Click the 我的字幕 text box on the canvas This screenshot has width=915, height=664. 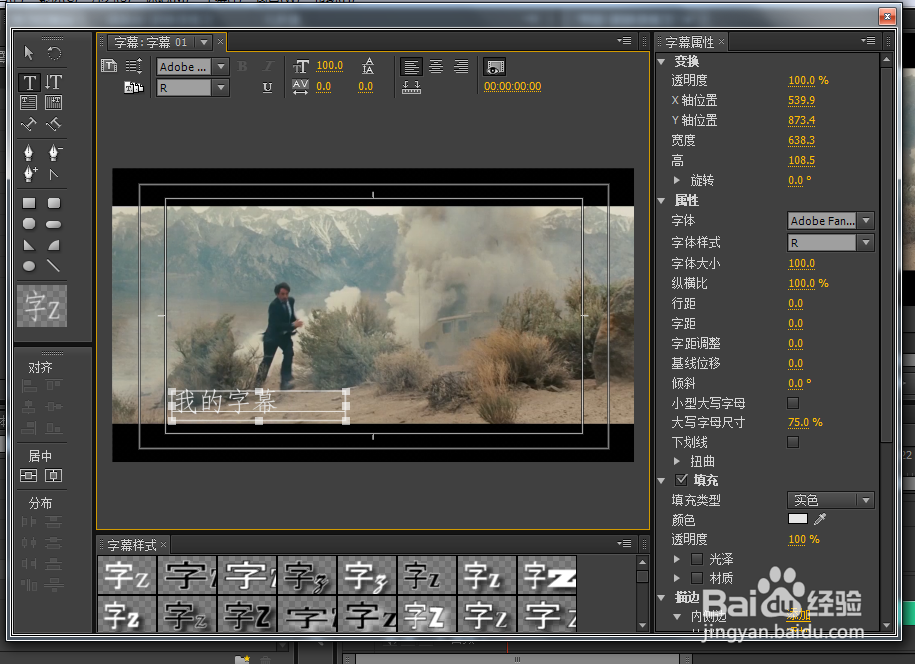[259, 406]
